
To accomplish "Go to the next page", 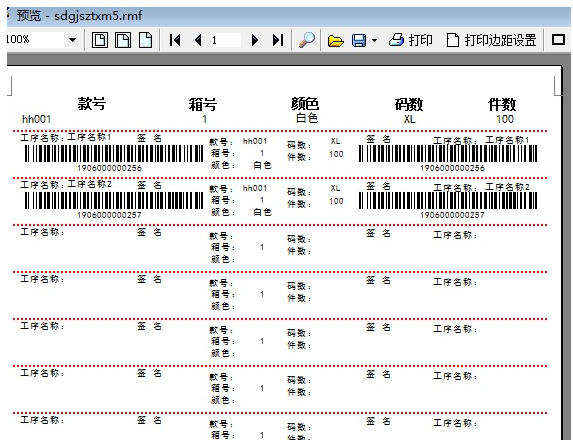I will [255, 40].
